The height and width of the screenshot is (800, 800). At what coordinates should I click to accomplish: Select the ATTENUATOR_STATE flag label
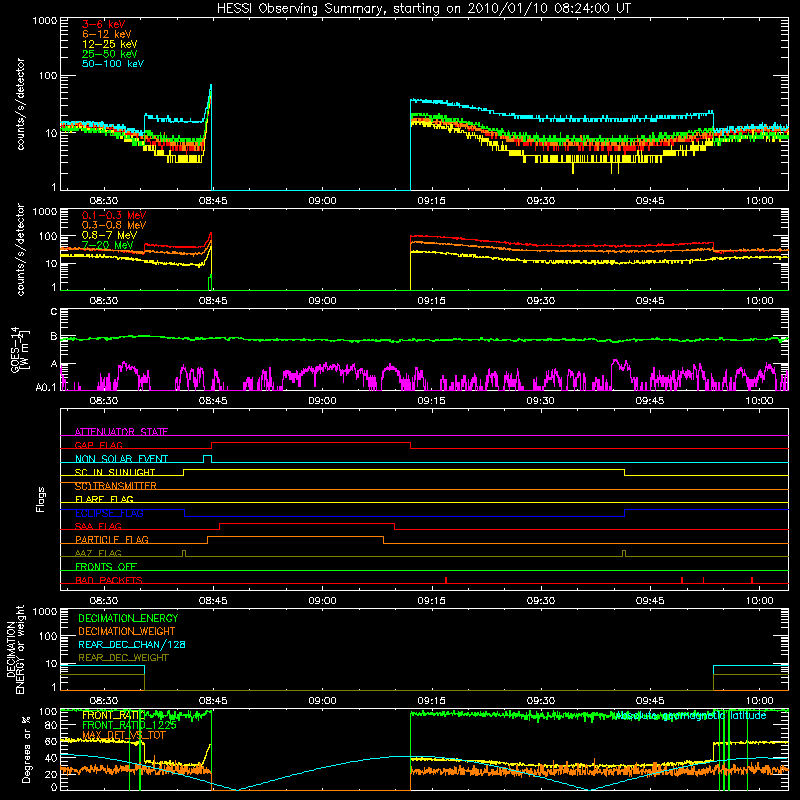pos(121,432)
